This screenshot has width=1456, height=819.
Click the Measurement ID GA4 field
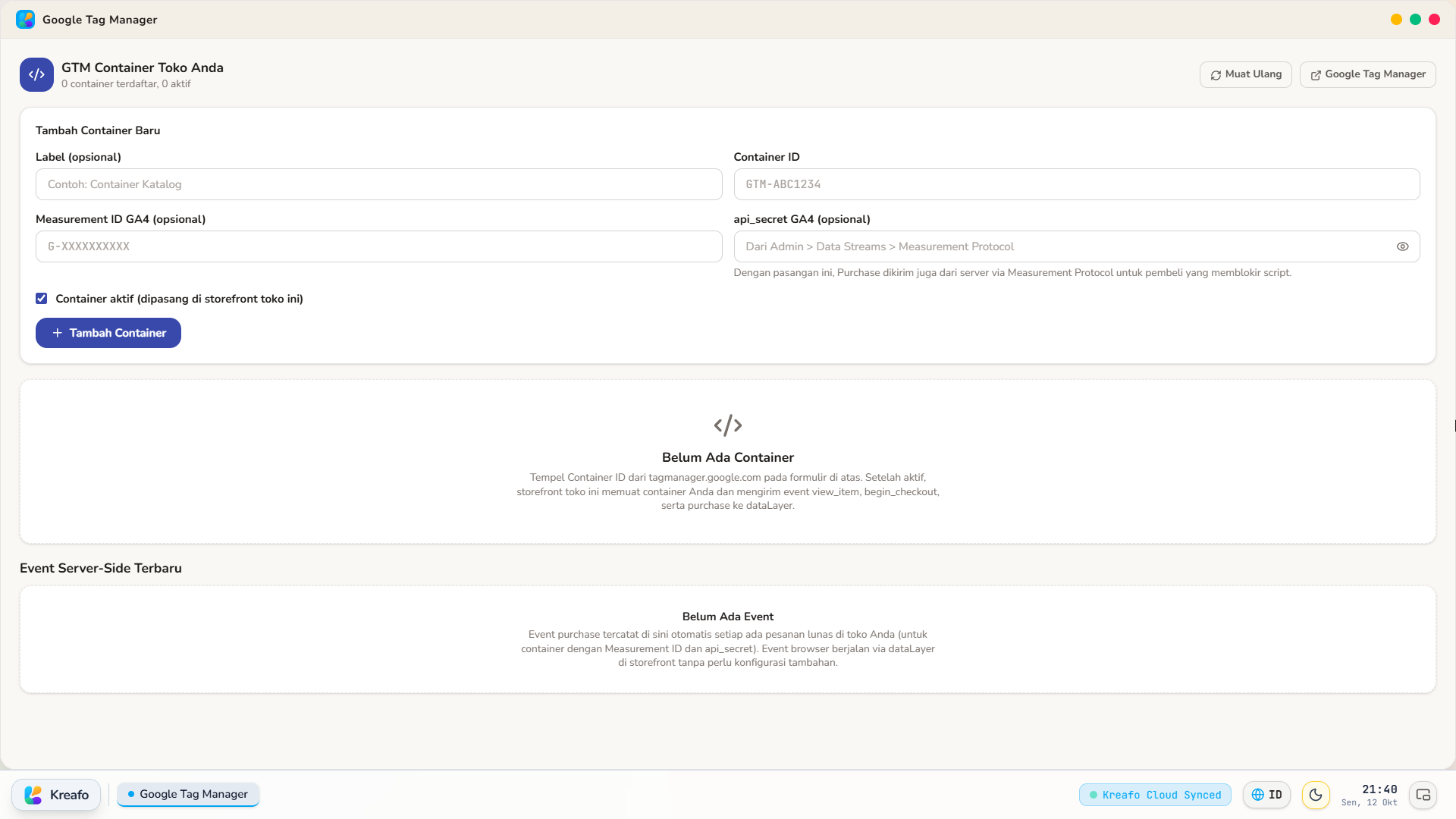coord(378,246)
